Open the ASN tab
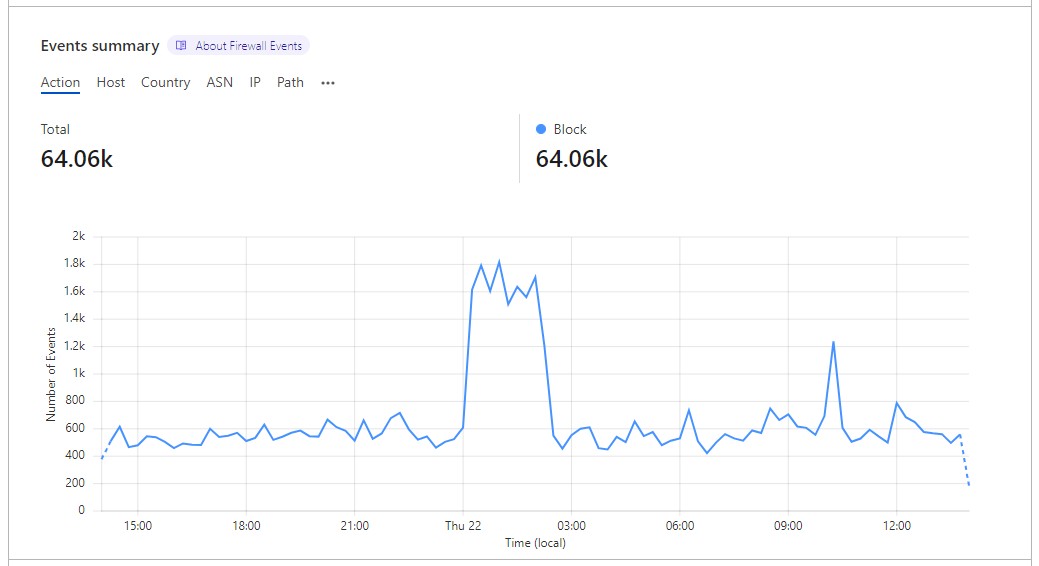 [220, 82]
